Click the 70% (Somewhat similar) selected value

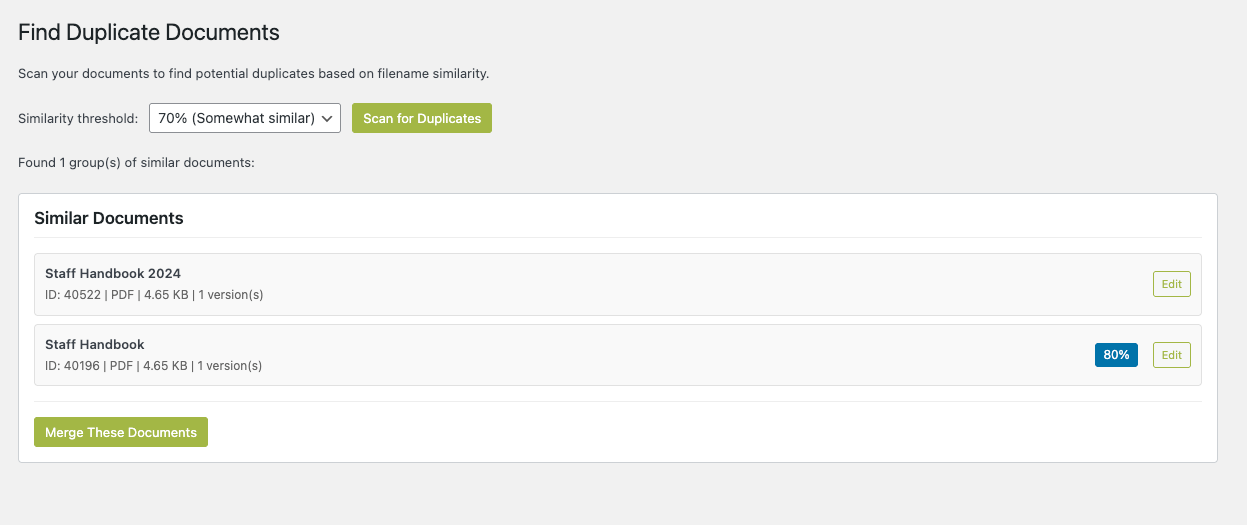click(236, 118)
